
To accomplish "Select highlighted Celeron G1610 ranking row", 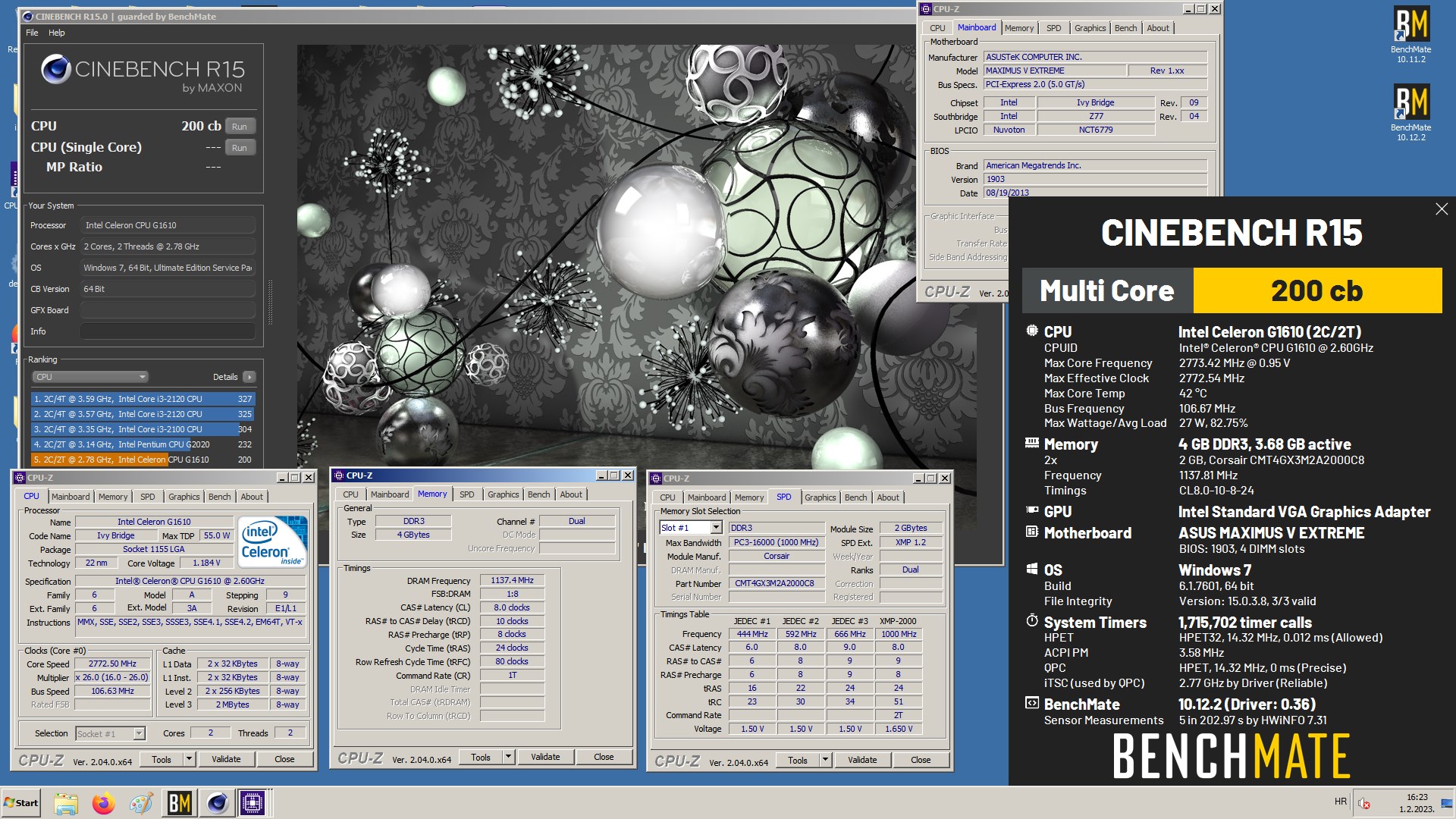I will [x=143, y=460].
